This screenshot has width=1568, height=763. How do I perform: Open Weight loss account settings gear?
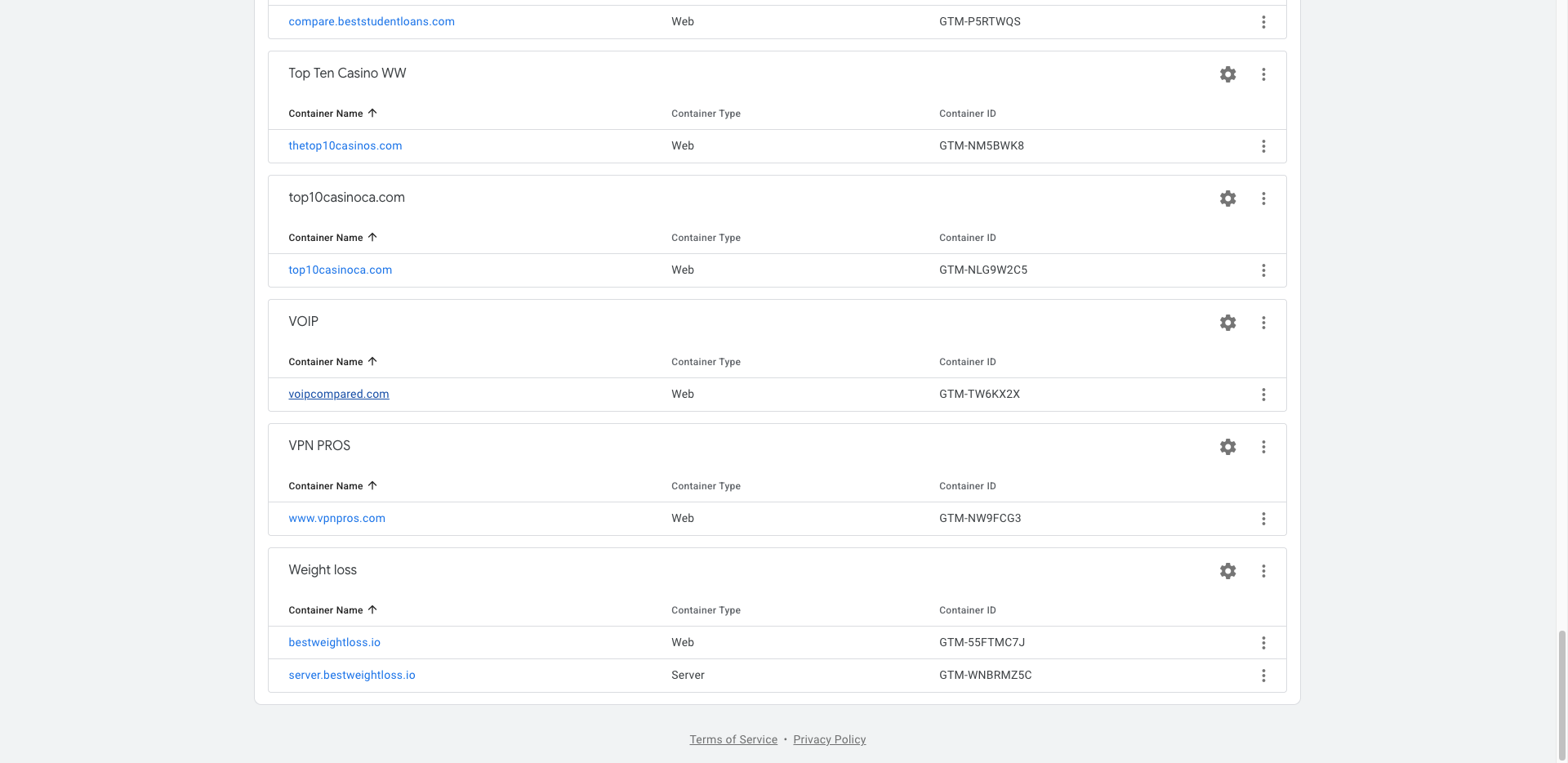pyautogui.click(x=1227, y=571)
